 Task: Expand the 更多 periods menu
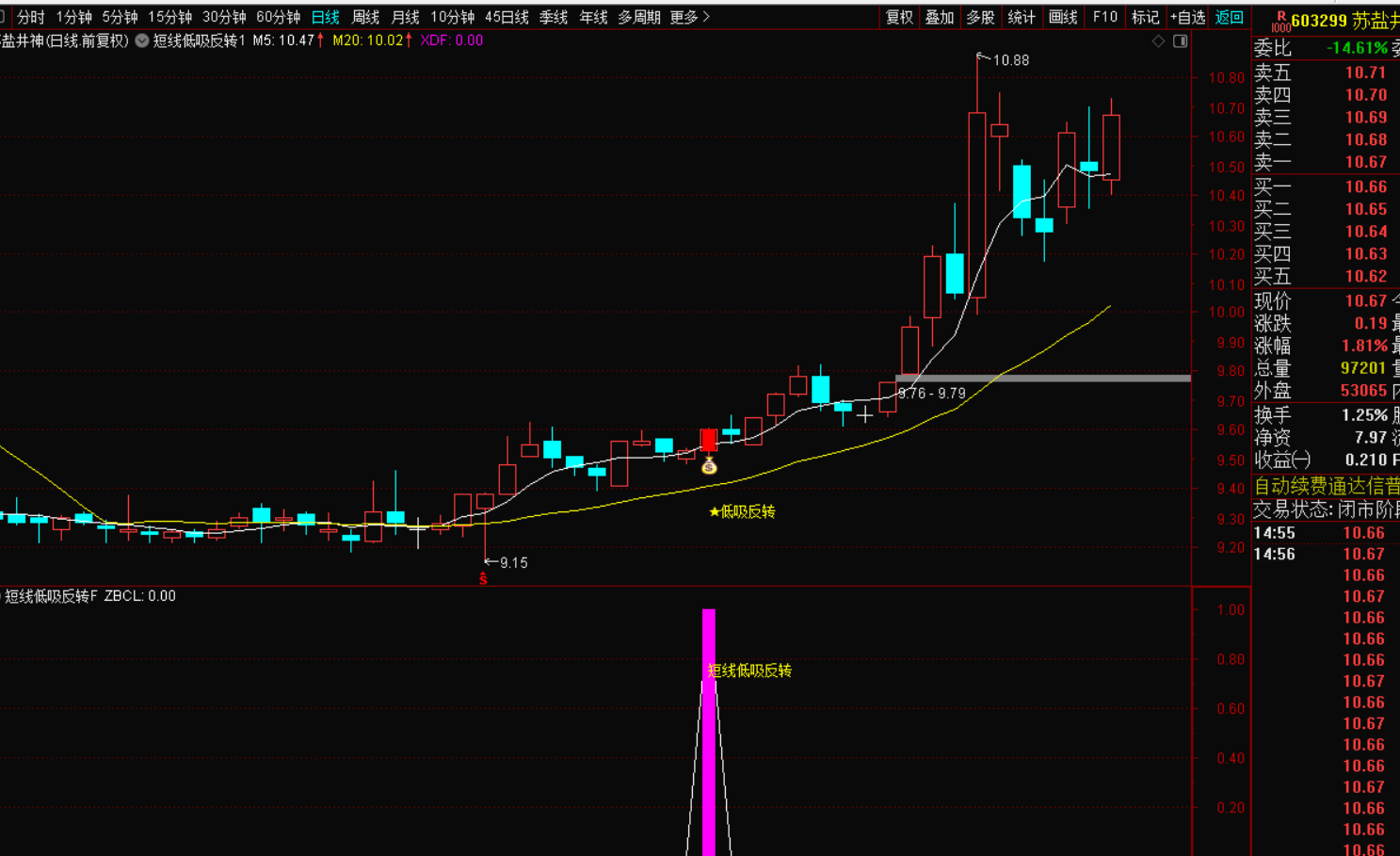(x=690, y=17)
